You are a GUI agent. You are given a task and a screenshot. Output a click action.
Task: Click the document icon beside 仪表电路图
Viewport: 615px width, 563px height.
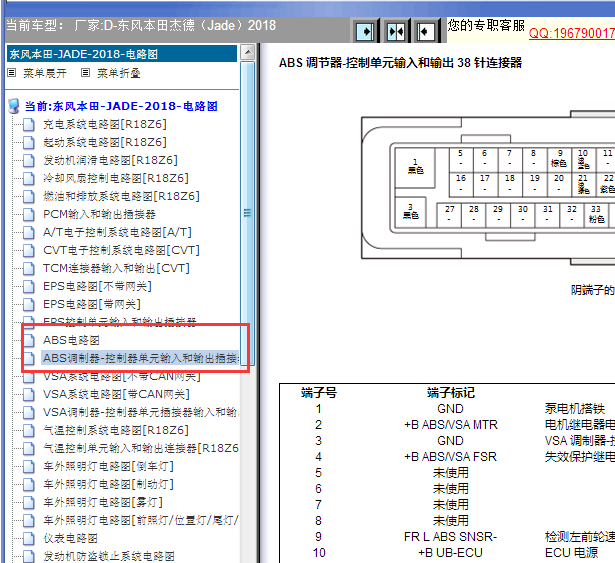pyautogui.click(x=29, y=539)
